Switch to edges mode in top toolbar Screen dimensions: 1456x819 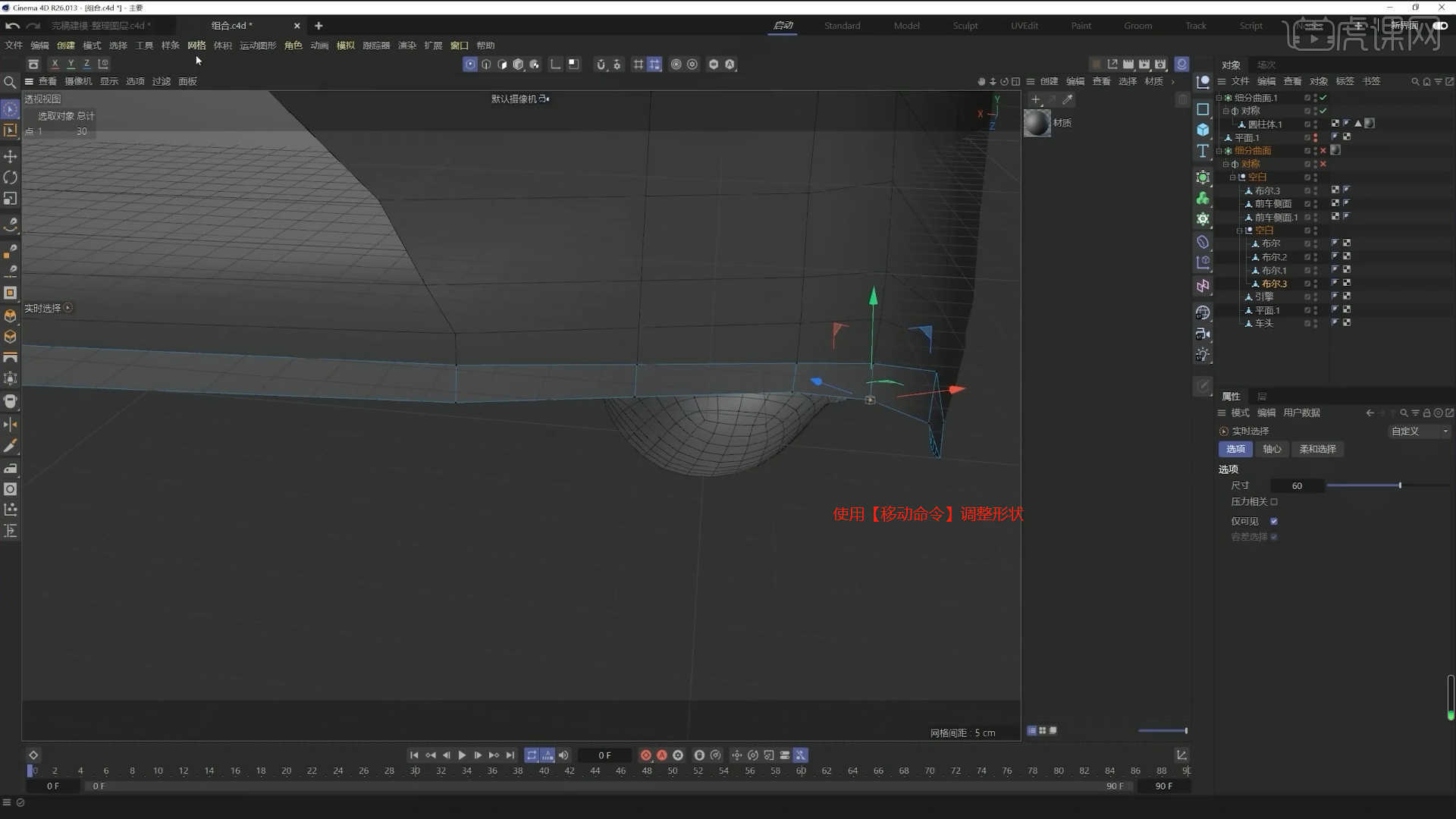[x=486, y=64]
